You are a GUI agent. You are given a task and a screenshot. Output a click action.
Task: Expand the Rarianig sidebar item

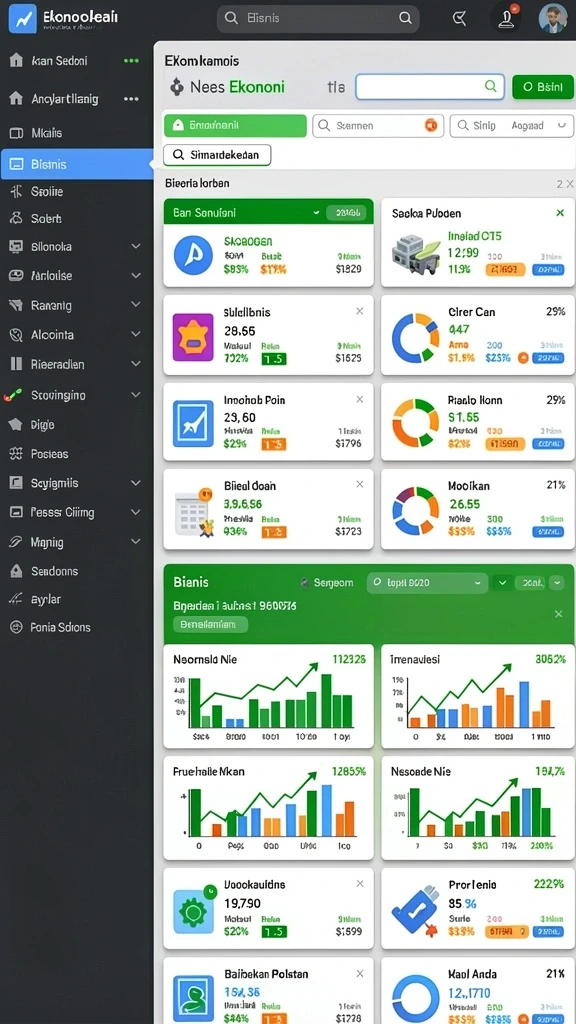(136, 305)
